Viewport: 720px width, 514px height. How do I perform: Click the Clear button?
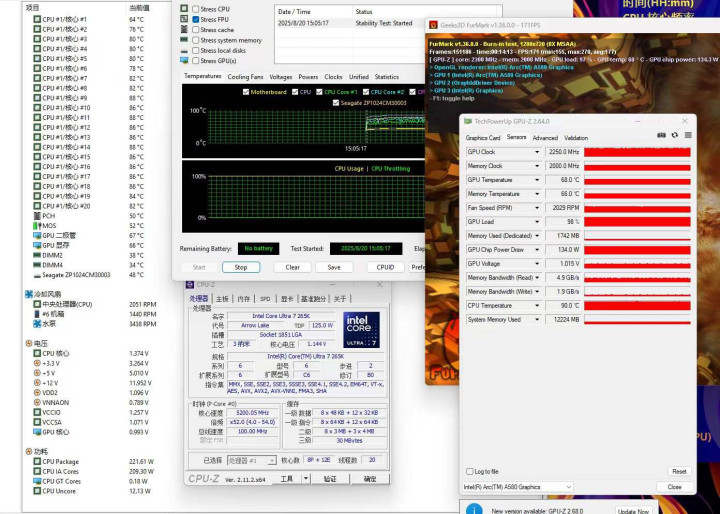(292, 267)
